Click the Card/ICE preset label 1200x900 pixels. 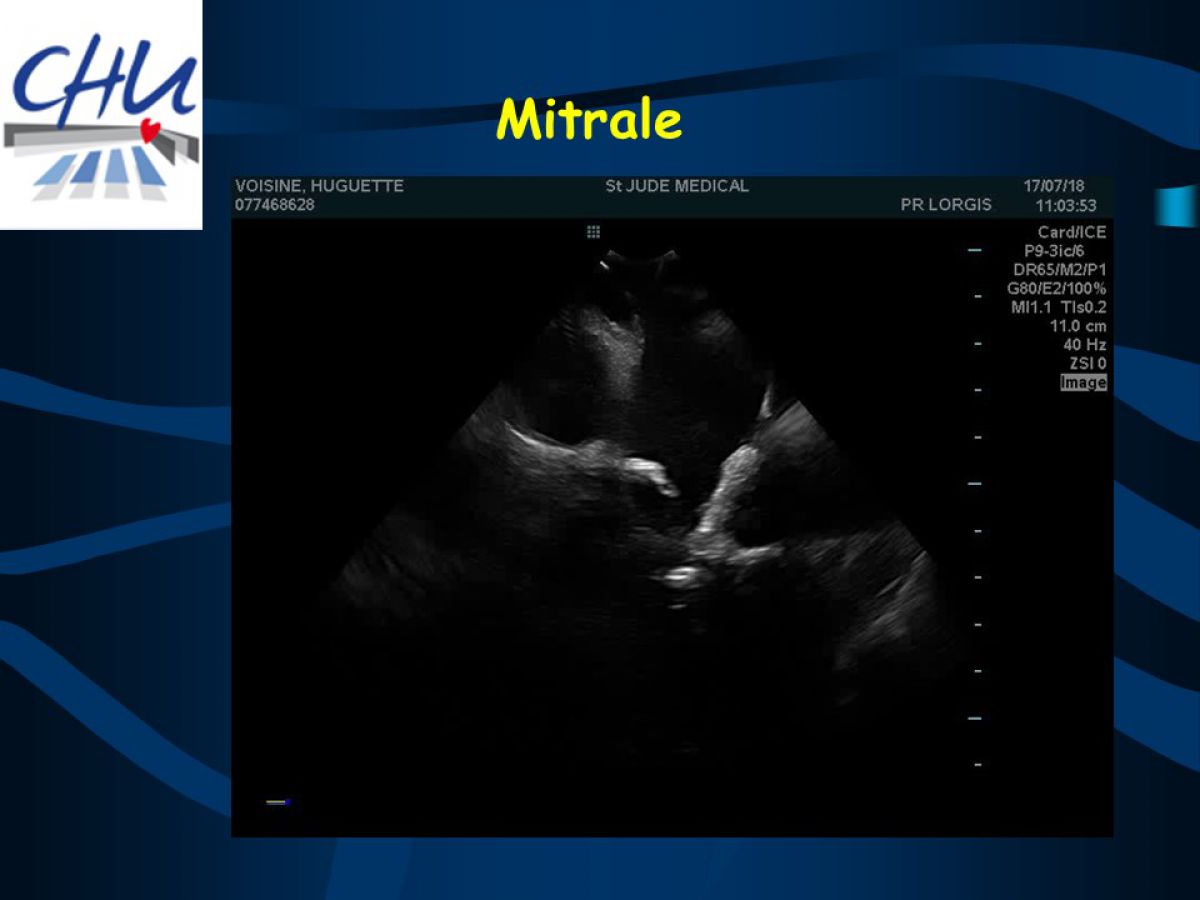coord(1072,232)
